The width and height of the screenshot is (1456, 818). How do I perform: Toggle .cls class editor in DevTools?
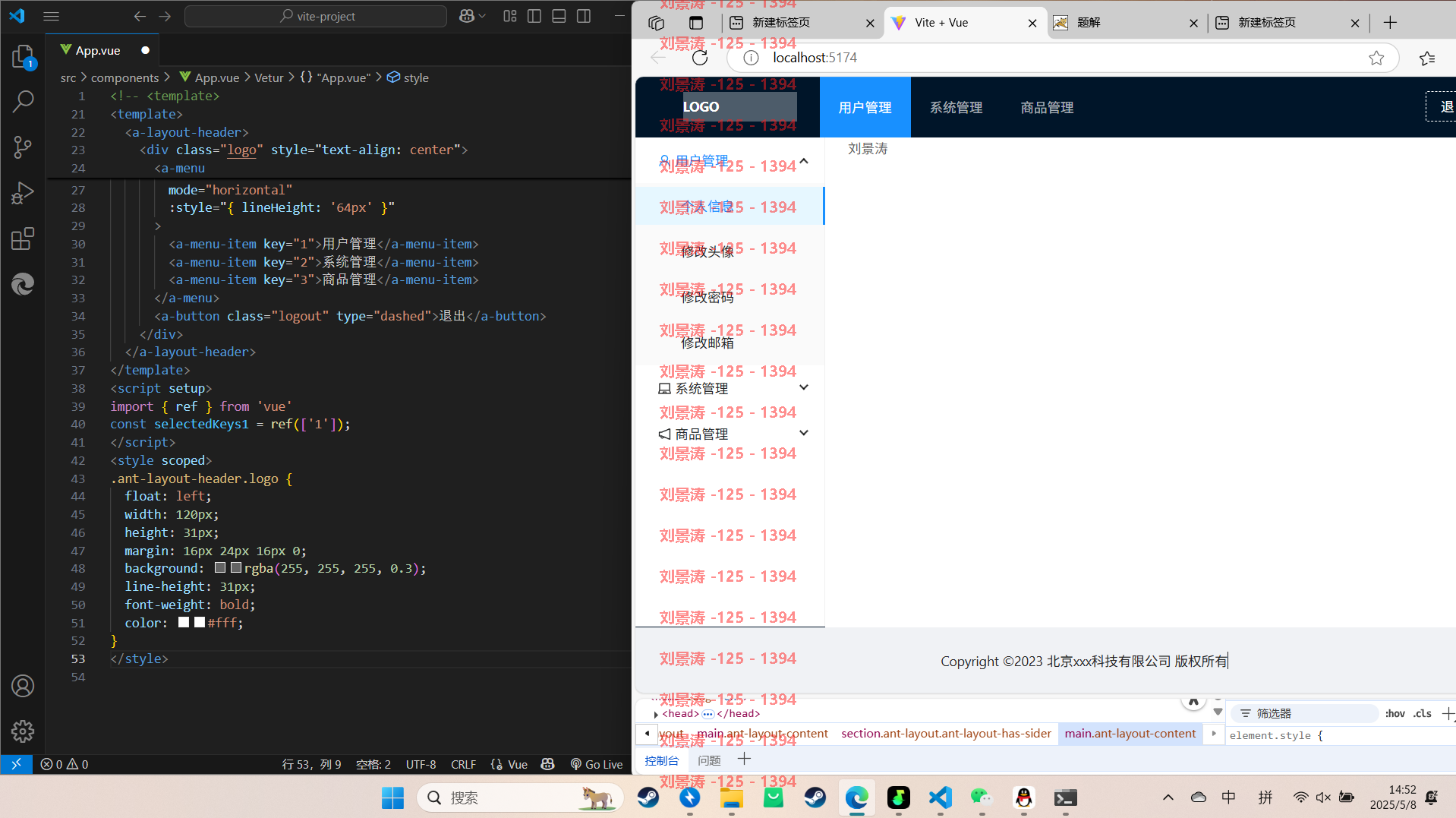click(1422, 713)
